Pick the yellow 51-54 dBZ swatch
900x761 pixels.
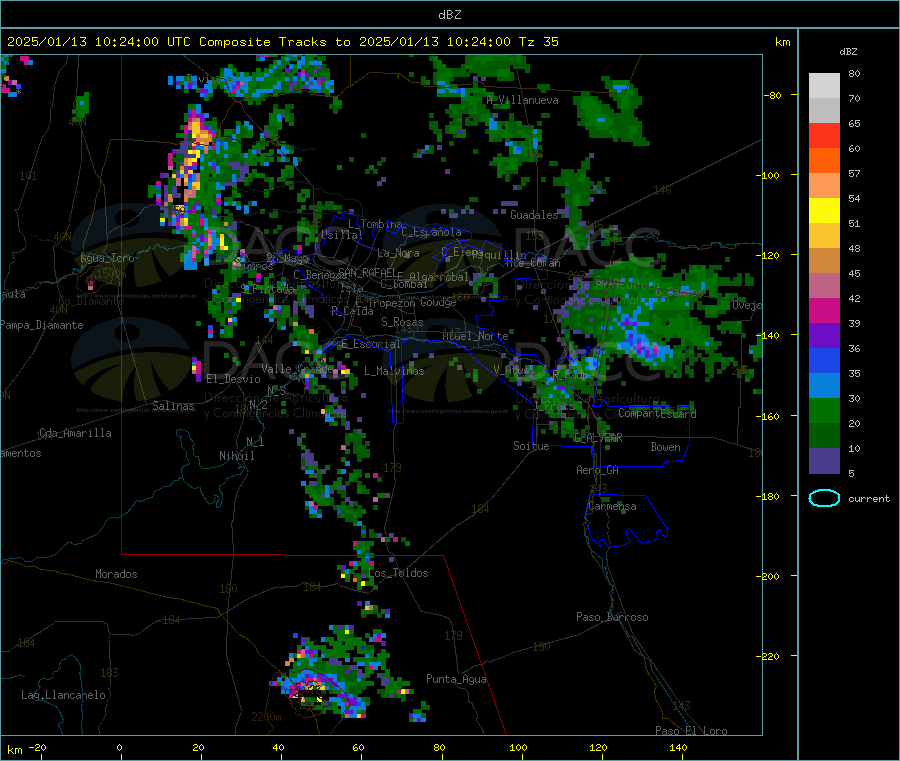point(824,211)
